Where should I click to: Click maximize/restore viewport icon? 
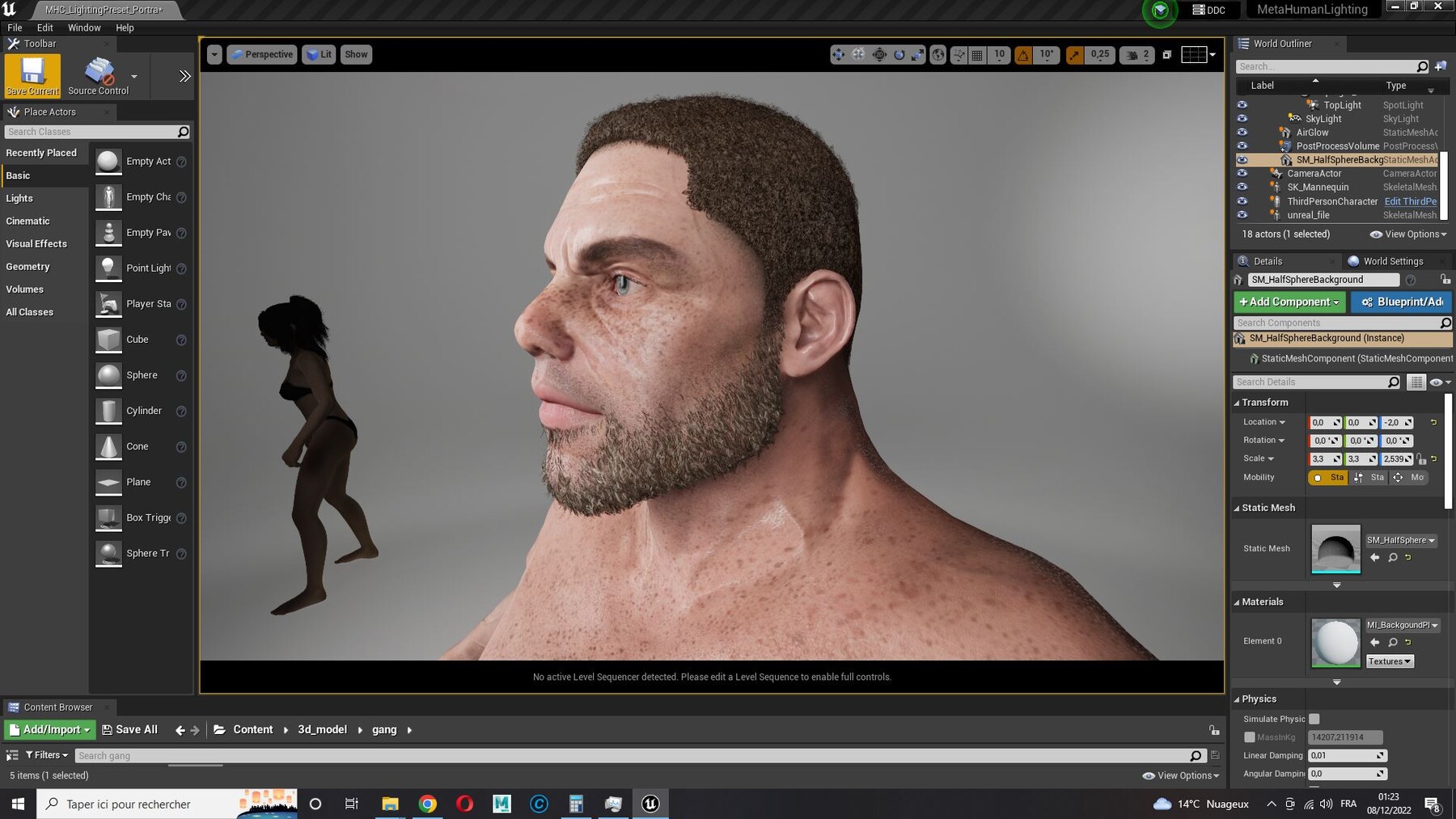(x=1166, y=55)
